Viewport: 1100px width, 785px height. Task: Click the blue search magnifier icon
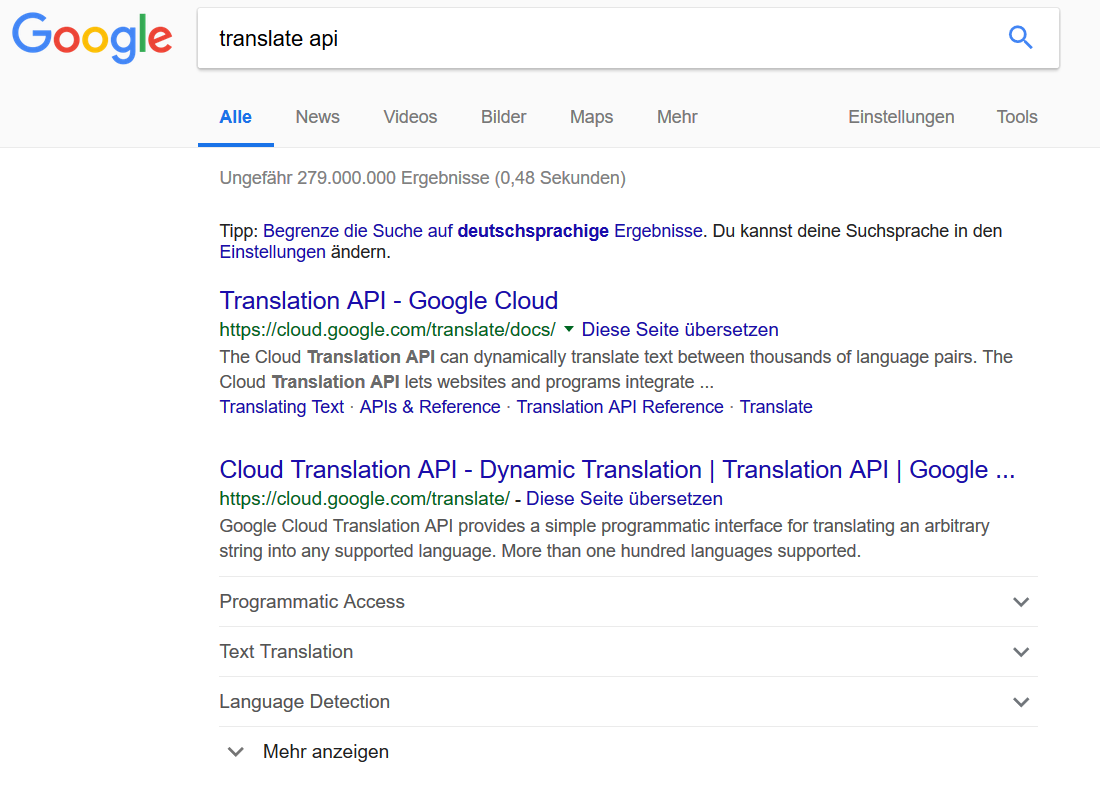tap(1020, 37)
